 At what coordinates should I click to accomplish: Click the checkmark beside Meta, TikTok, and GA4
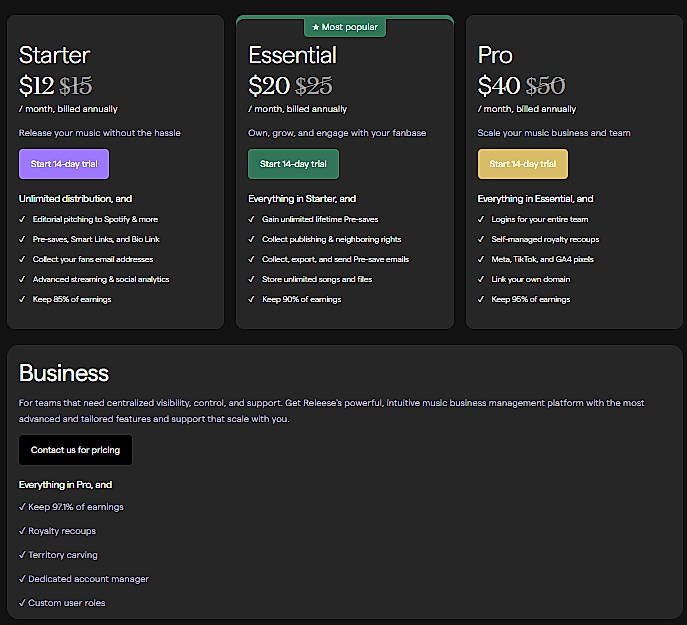(481, 259)
